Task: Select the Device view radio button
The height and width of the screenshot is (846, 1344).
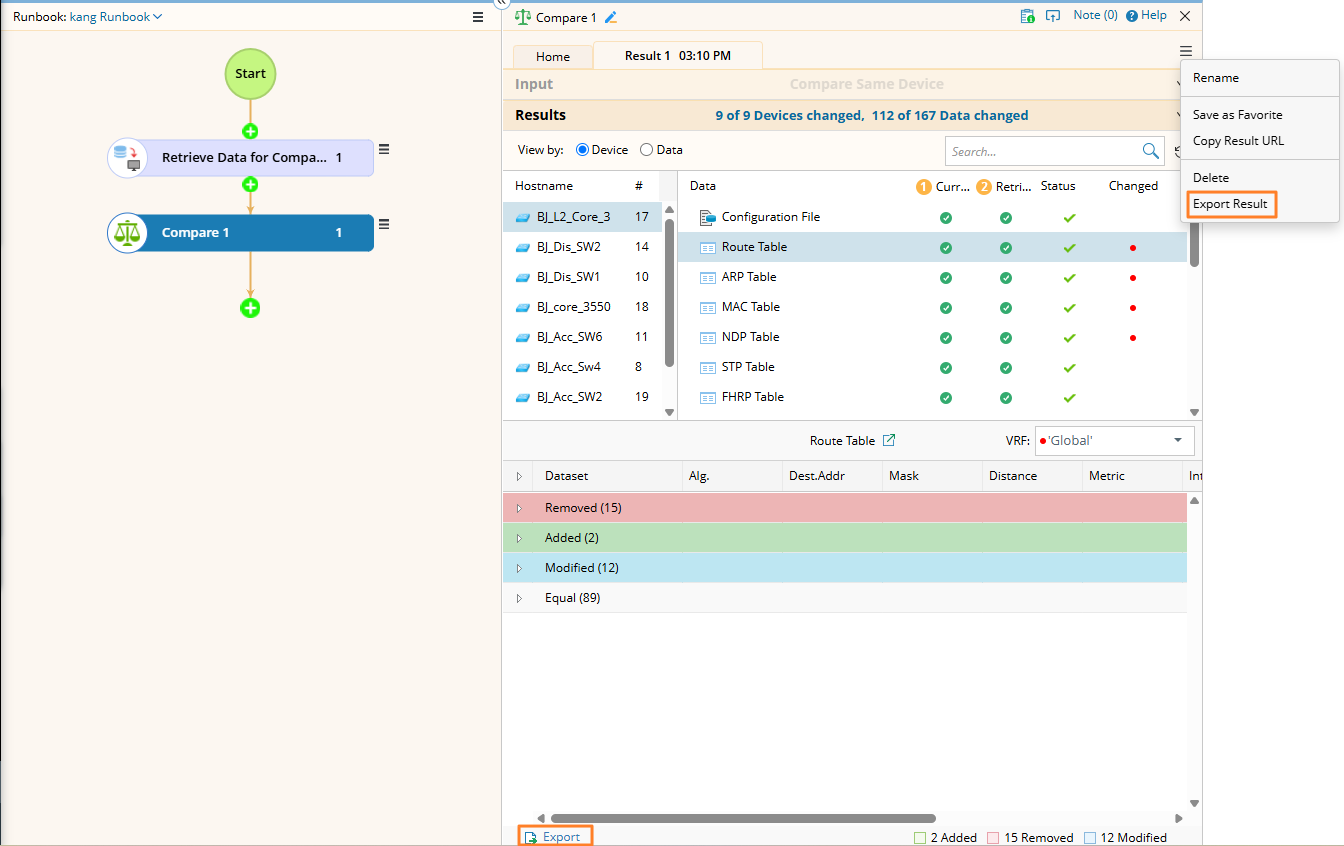Action: click(583, 150)
